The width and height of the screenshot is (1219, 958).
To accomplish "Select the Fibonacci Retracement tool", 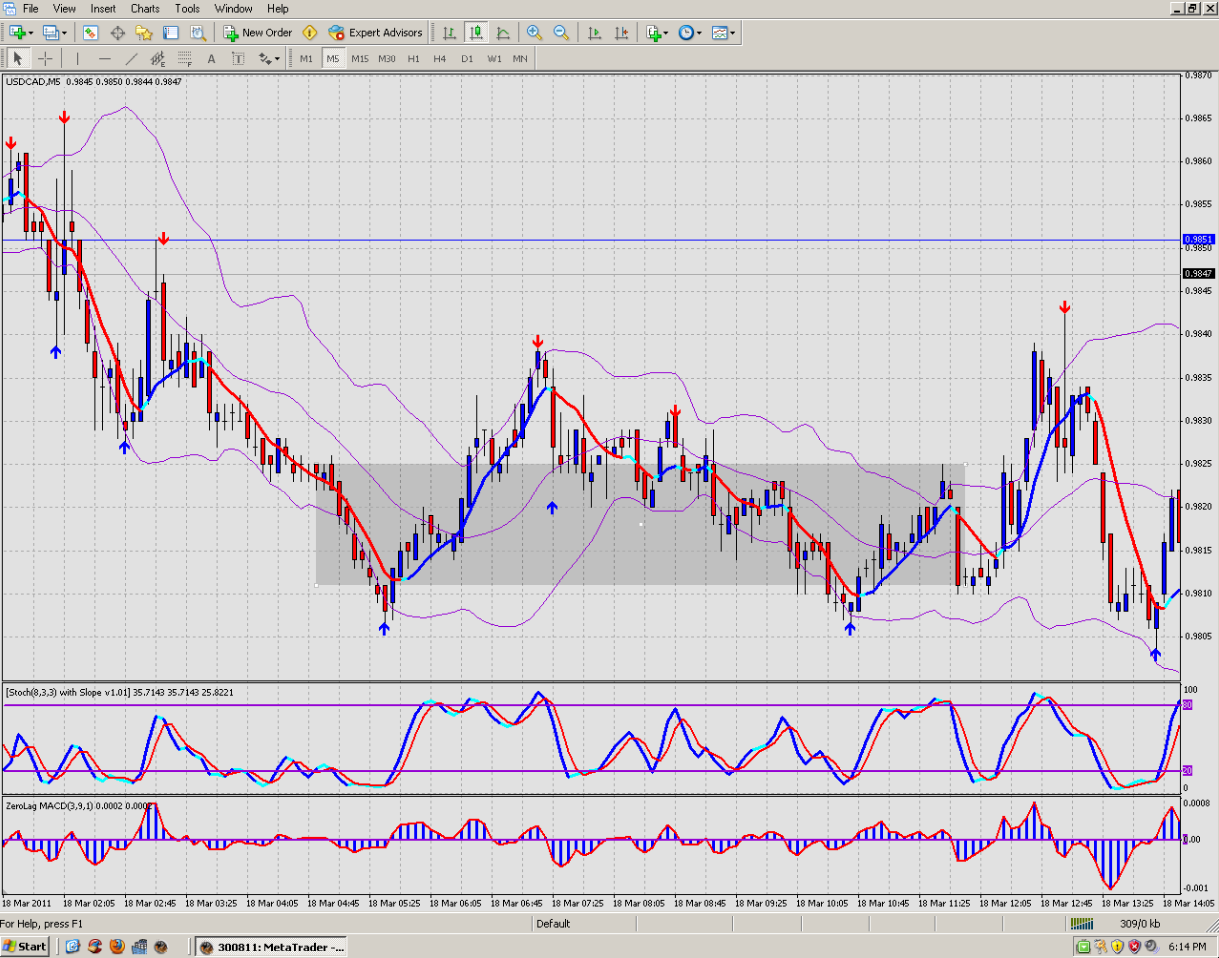I will tap(185, 58).
